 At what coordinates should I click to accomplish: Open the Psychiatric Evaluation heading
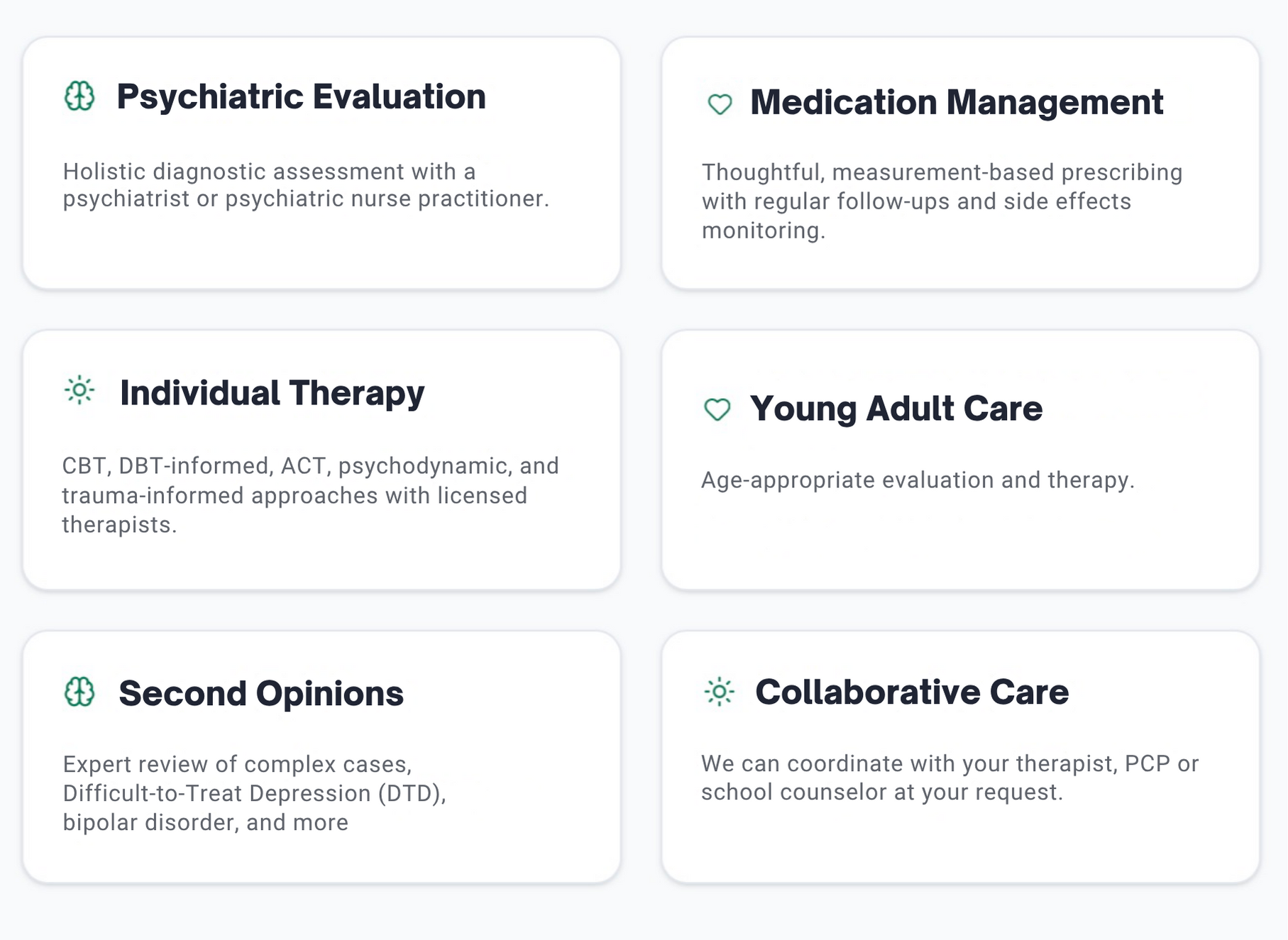pos(302,96)
